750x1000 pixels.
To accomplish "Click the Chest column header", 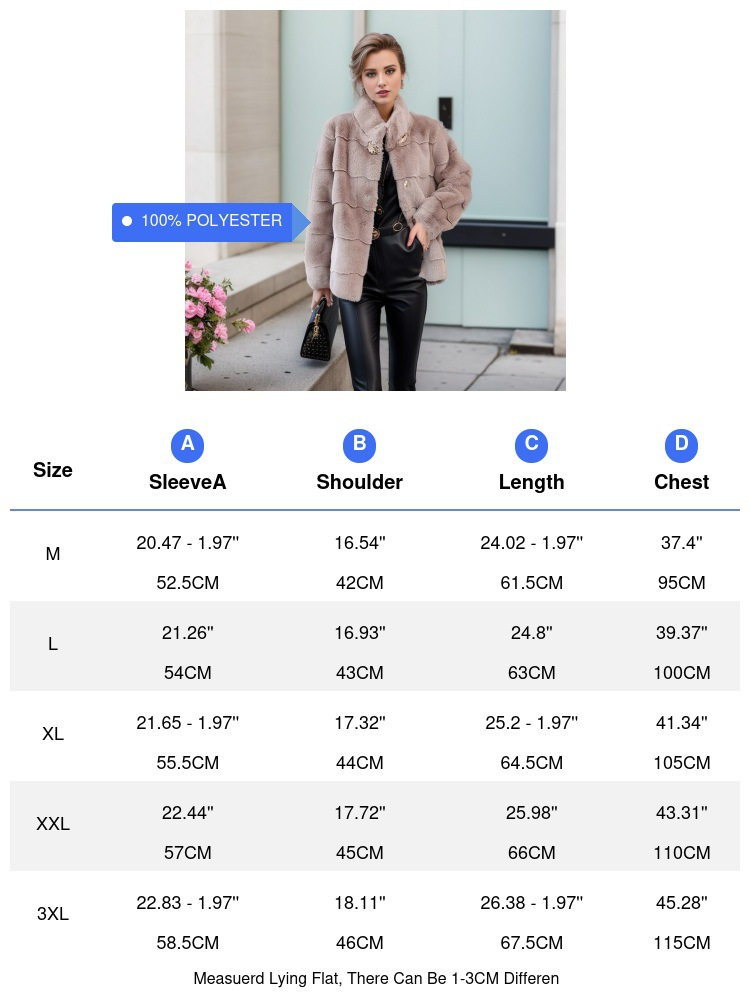I will (681, 482).
